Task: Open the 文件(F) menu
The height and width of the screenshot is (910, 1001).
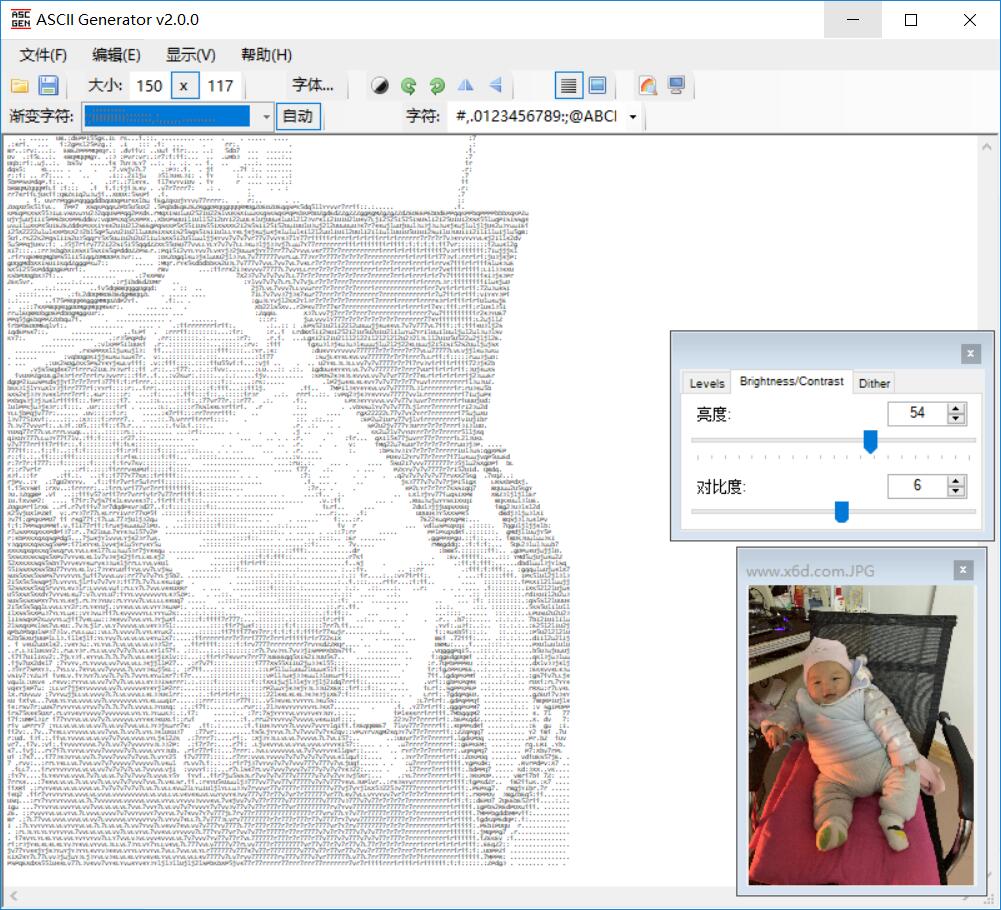Action: pyautogui.click(x=43, y=55)
